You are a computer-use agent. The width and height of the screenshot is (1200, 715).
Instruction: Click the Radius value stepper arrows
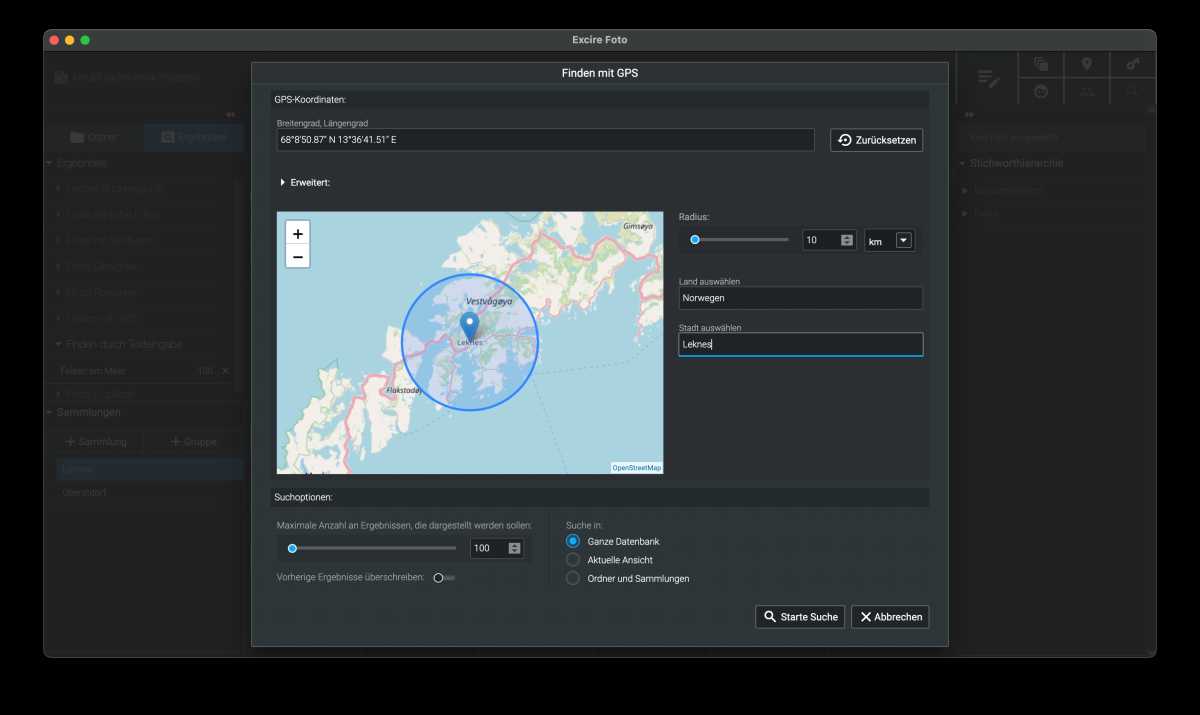[x=847, y=240]
